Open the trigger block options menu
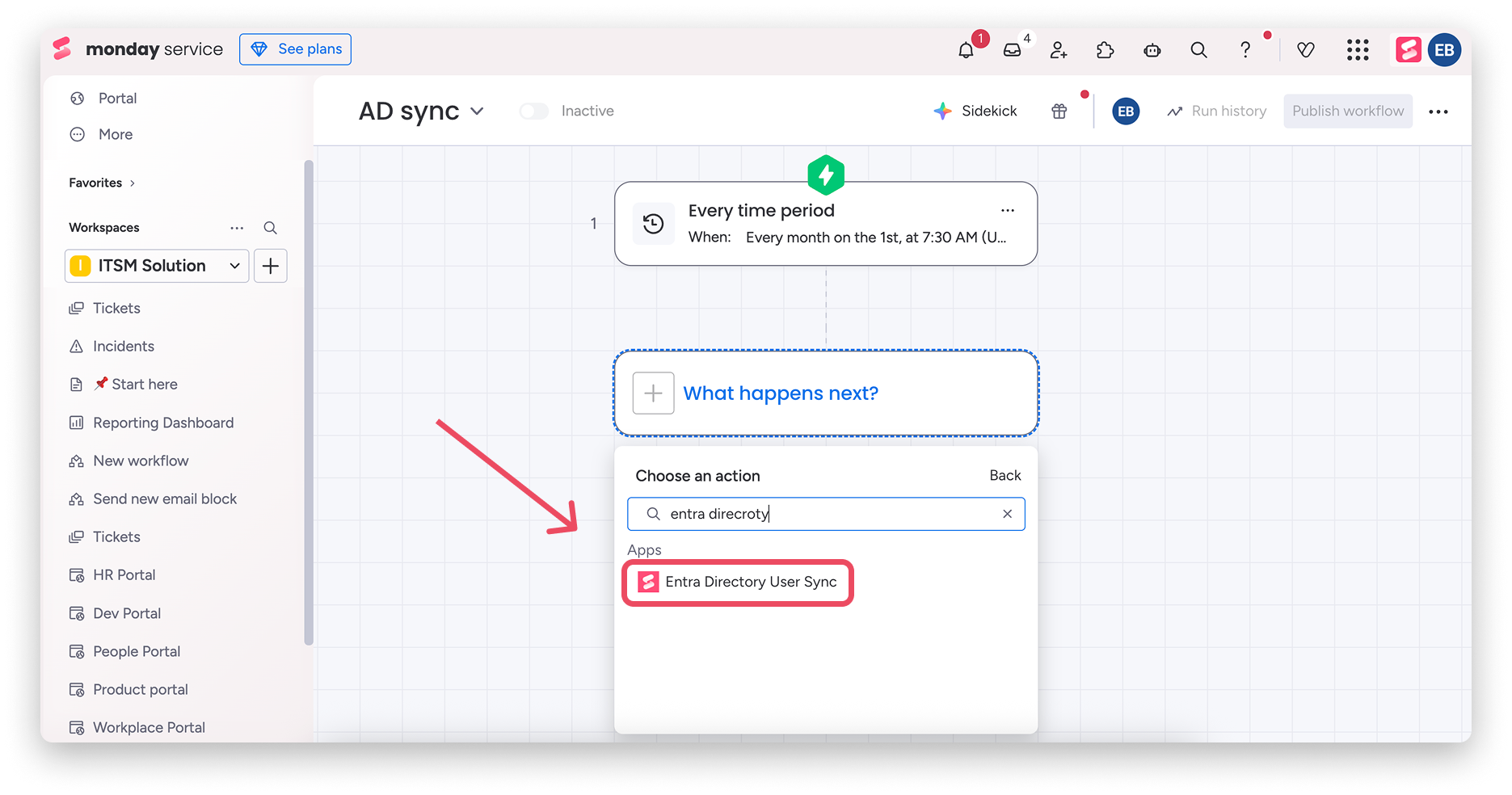This screenshot has height=795, width=1512. 1008,210
